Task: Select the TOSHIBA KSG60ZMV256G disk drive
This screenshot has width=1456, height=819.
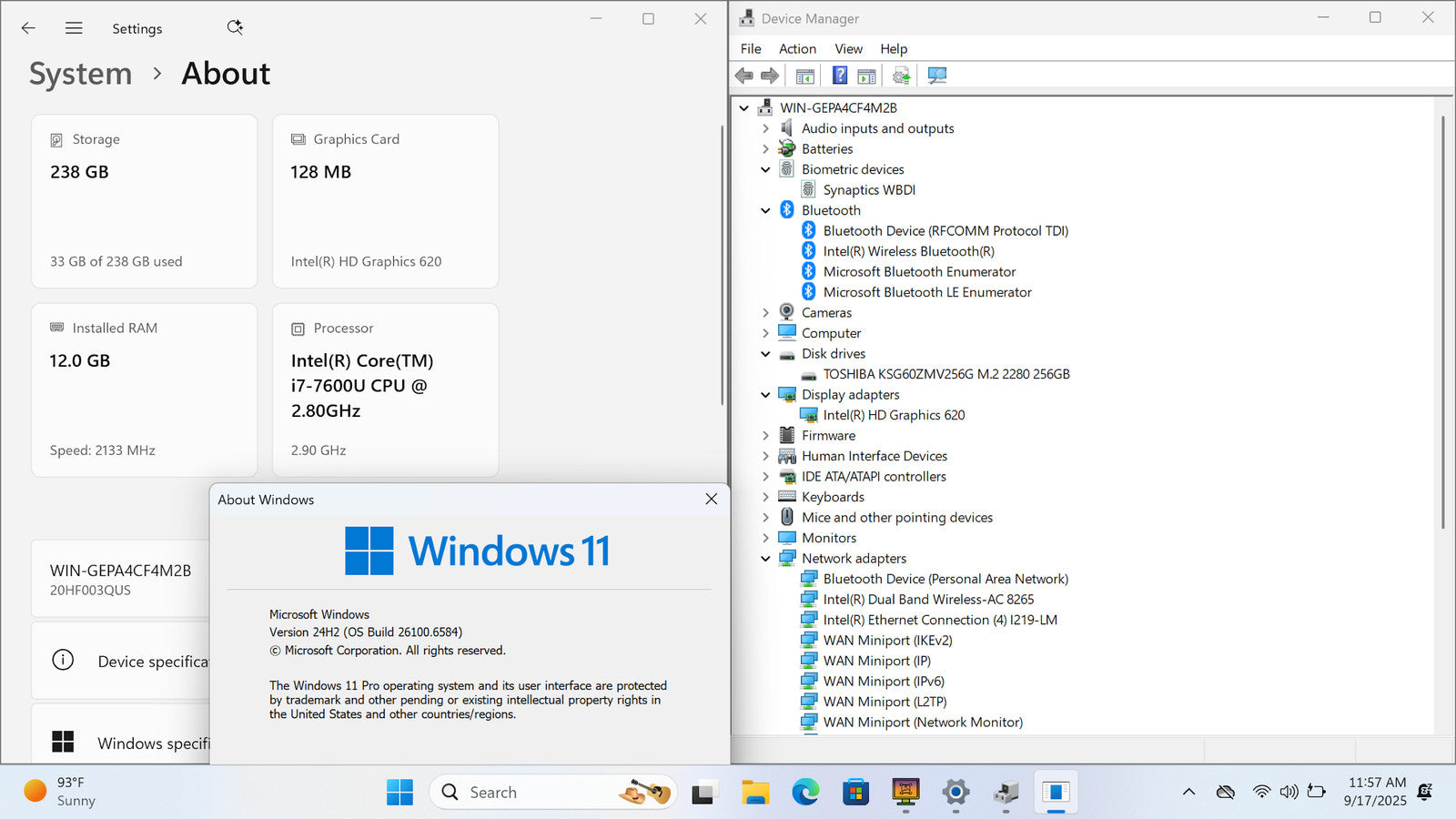Action: 945,374
